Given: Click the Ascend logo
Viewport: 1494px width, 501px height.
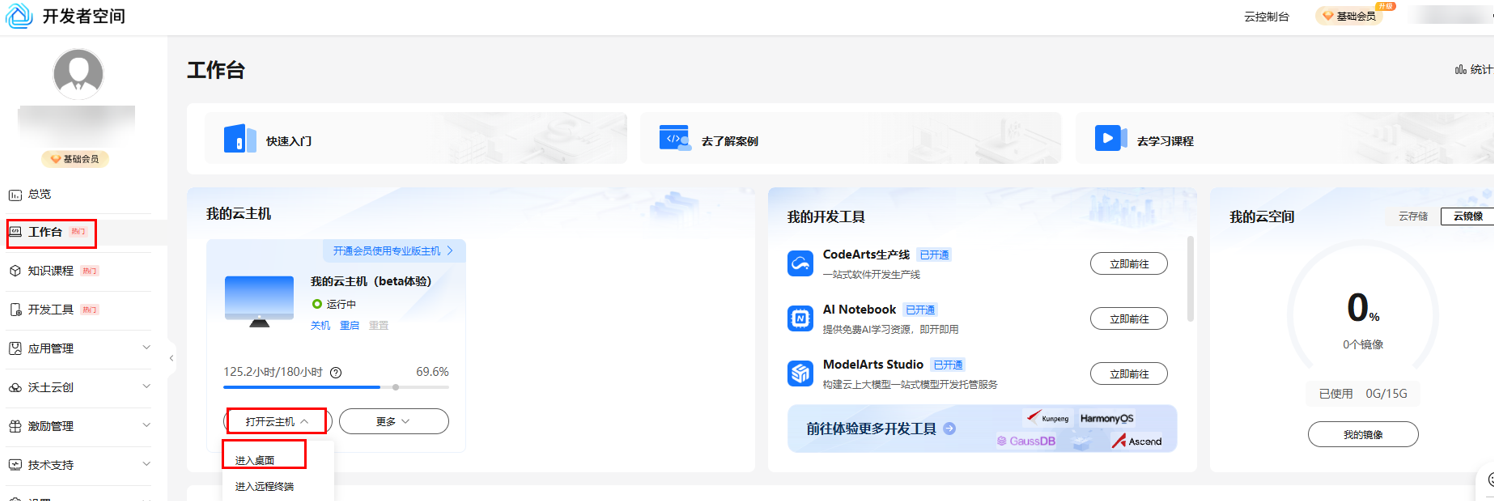Looking at the screenshot, I should pyautogui.click(x=1138, y=441).
